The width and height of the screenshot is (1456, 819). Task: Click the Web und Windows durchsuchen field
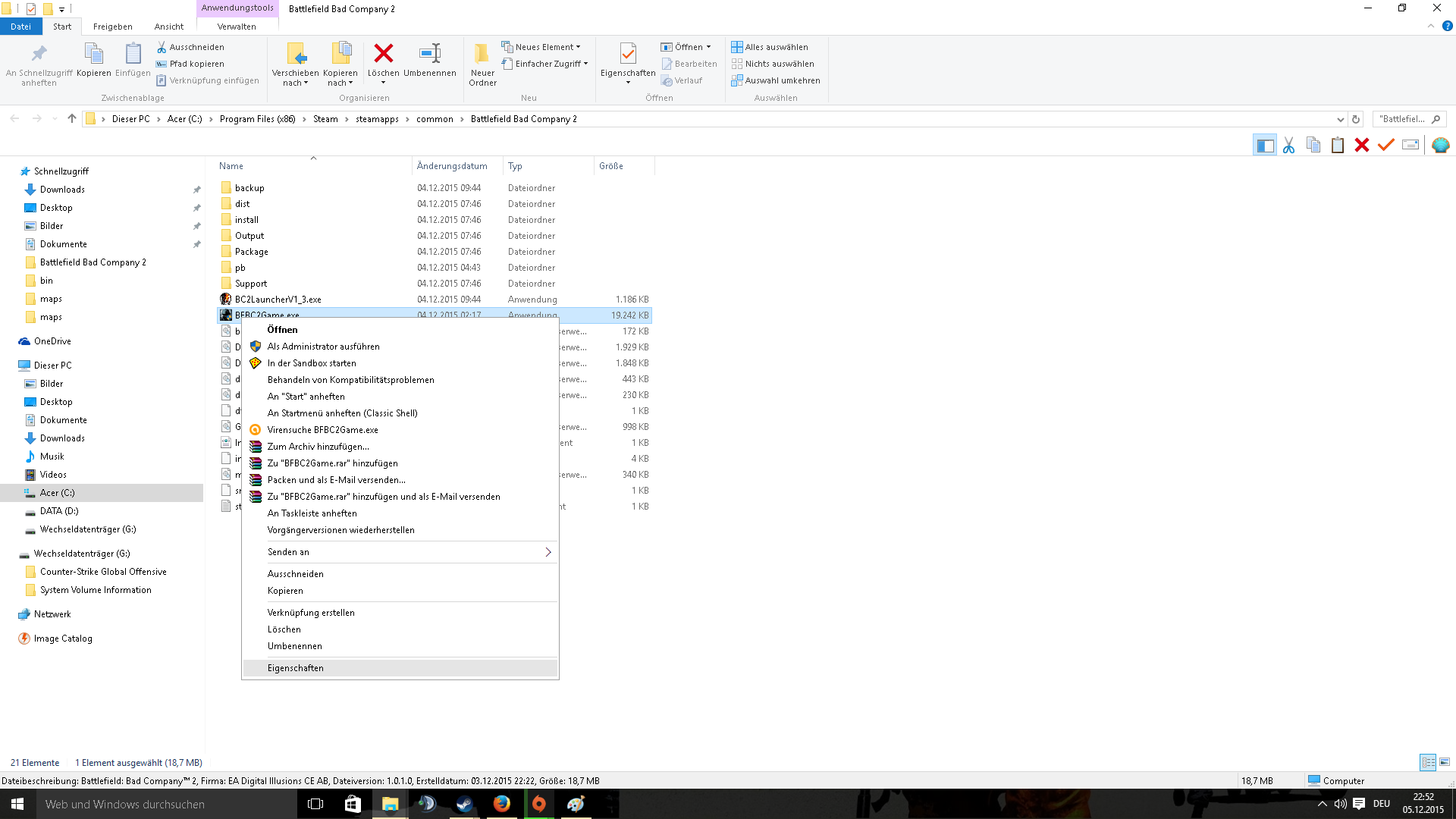[167, 804]
